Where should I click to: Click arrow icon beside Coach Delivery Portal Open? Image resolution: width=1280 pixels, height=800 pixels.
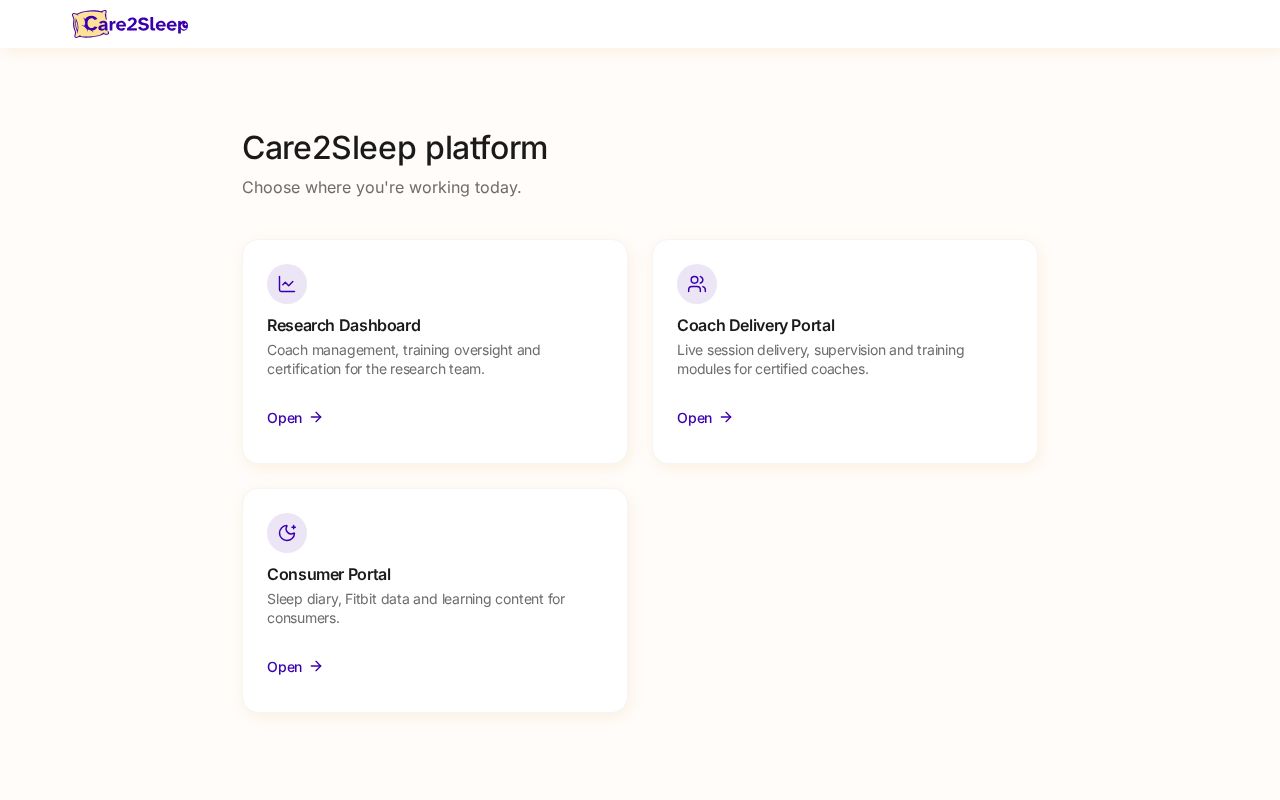[726, 417]
